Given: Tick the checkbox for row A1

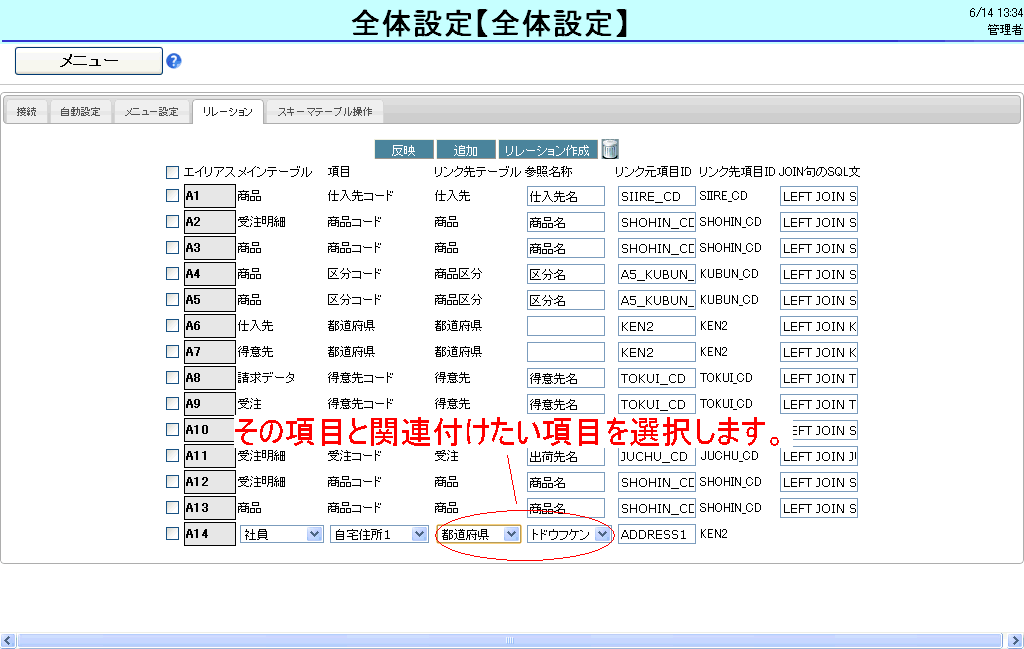Looking at the screenshot, I should pyautogui.click(x=173, y=196).
